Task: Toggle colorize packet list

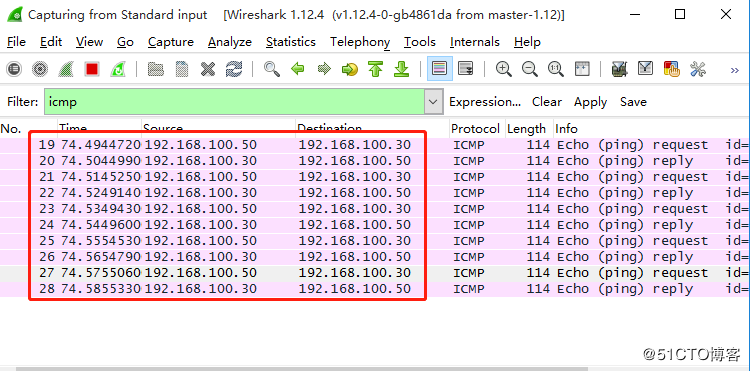Action: 439,69
